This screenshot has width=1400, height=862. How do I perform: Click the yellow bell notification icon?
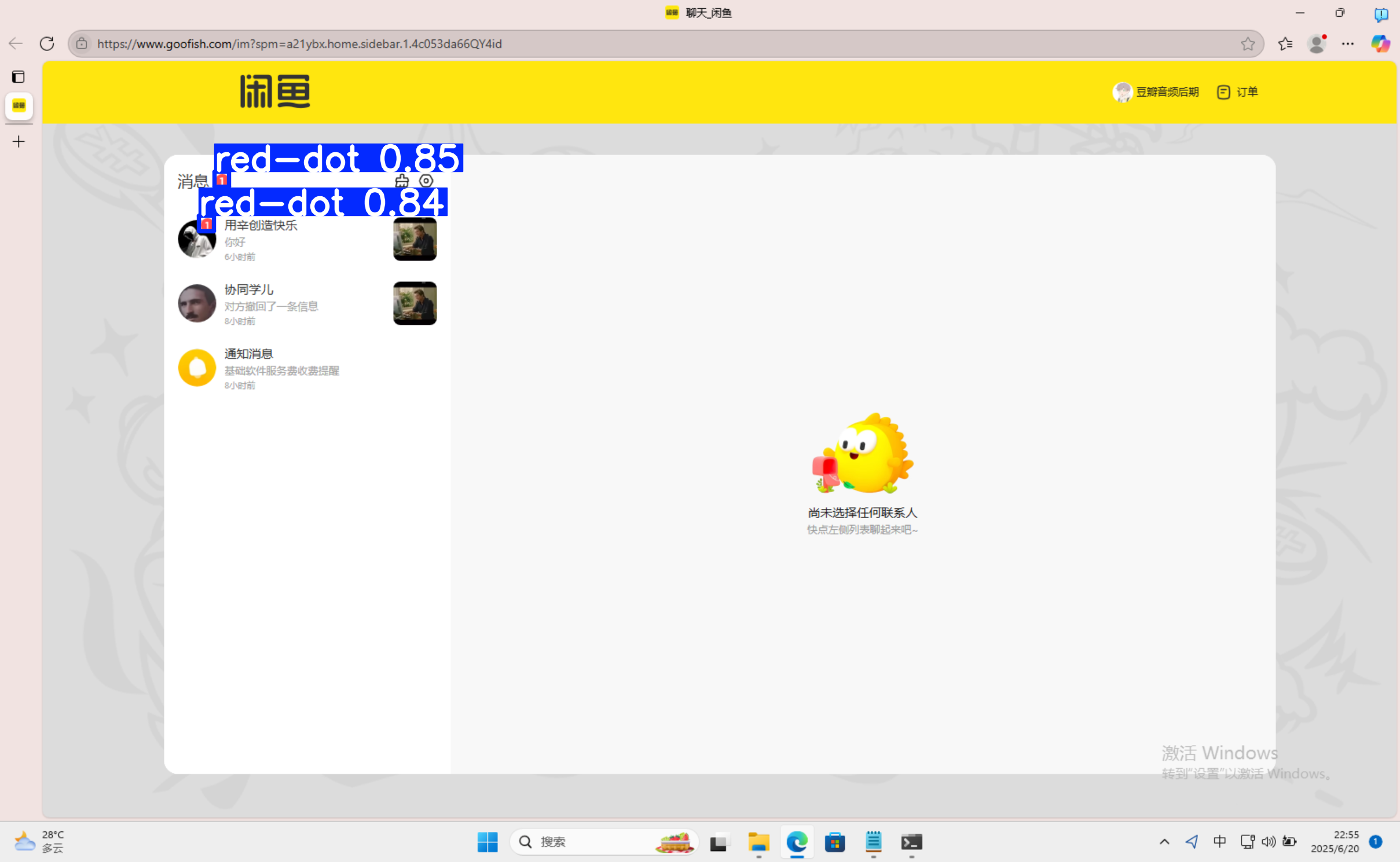click(197, 368)
